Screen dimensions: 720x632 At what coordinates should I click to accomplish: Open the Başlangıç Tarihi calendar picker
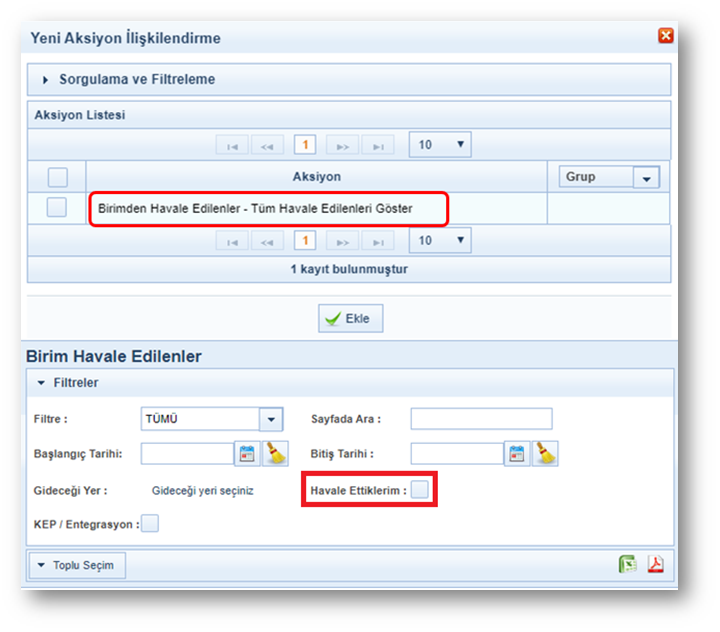click(x=247, y=453)
